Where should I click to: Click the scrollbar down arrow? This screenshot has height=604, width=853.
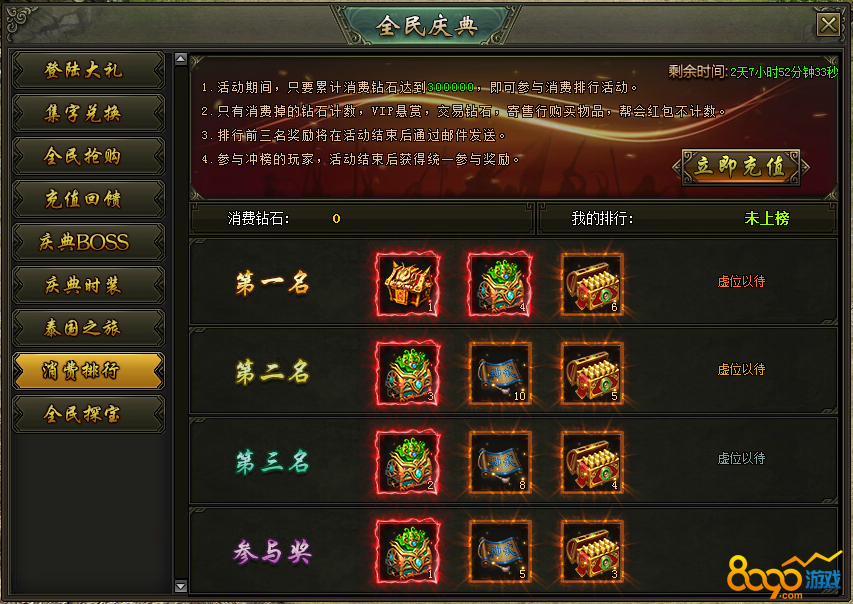point(181,586)
